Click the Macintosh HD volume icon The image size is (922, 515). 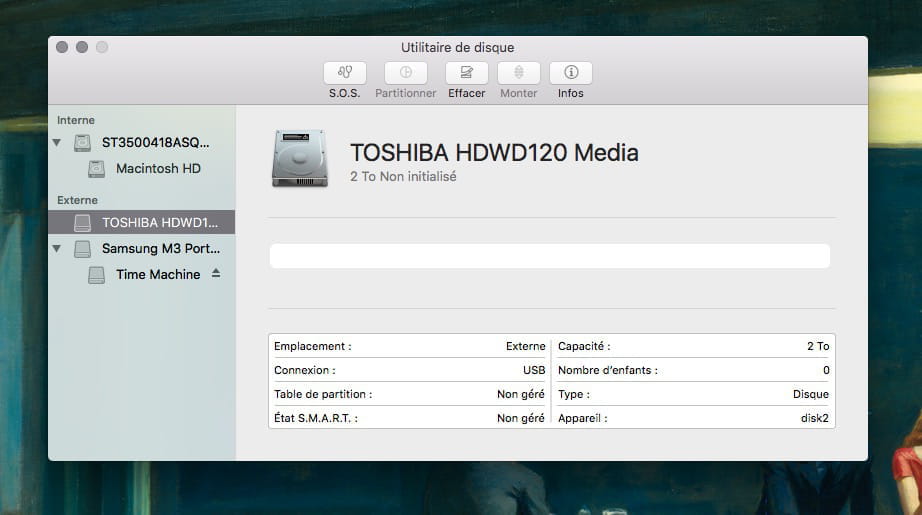(x=96, y=169)
